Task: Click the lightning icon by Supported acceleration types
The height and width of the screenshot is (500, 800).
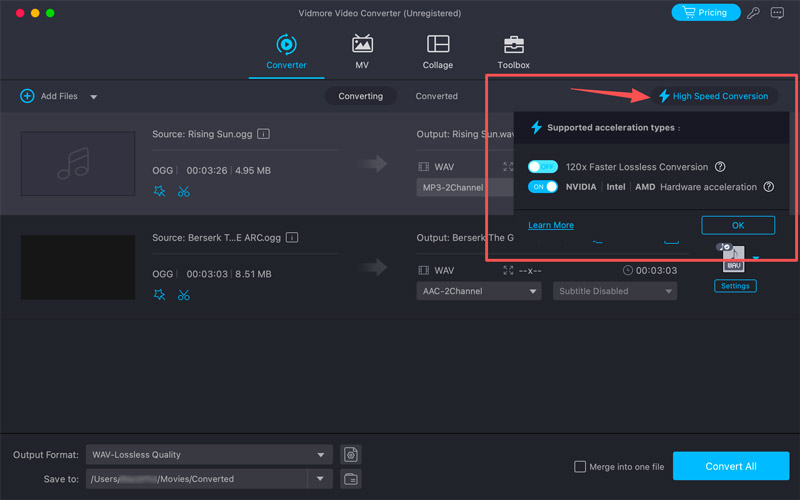Action: click(536, 127)
